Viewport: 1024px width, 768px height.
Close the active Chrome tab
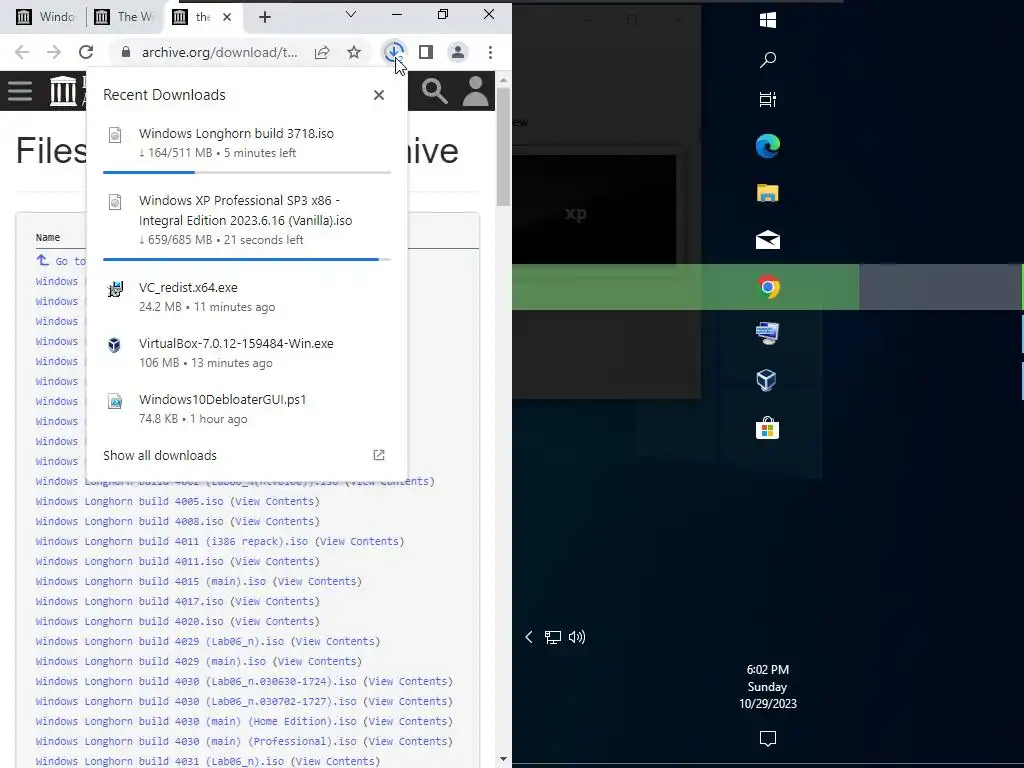coord(227,17)
